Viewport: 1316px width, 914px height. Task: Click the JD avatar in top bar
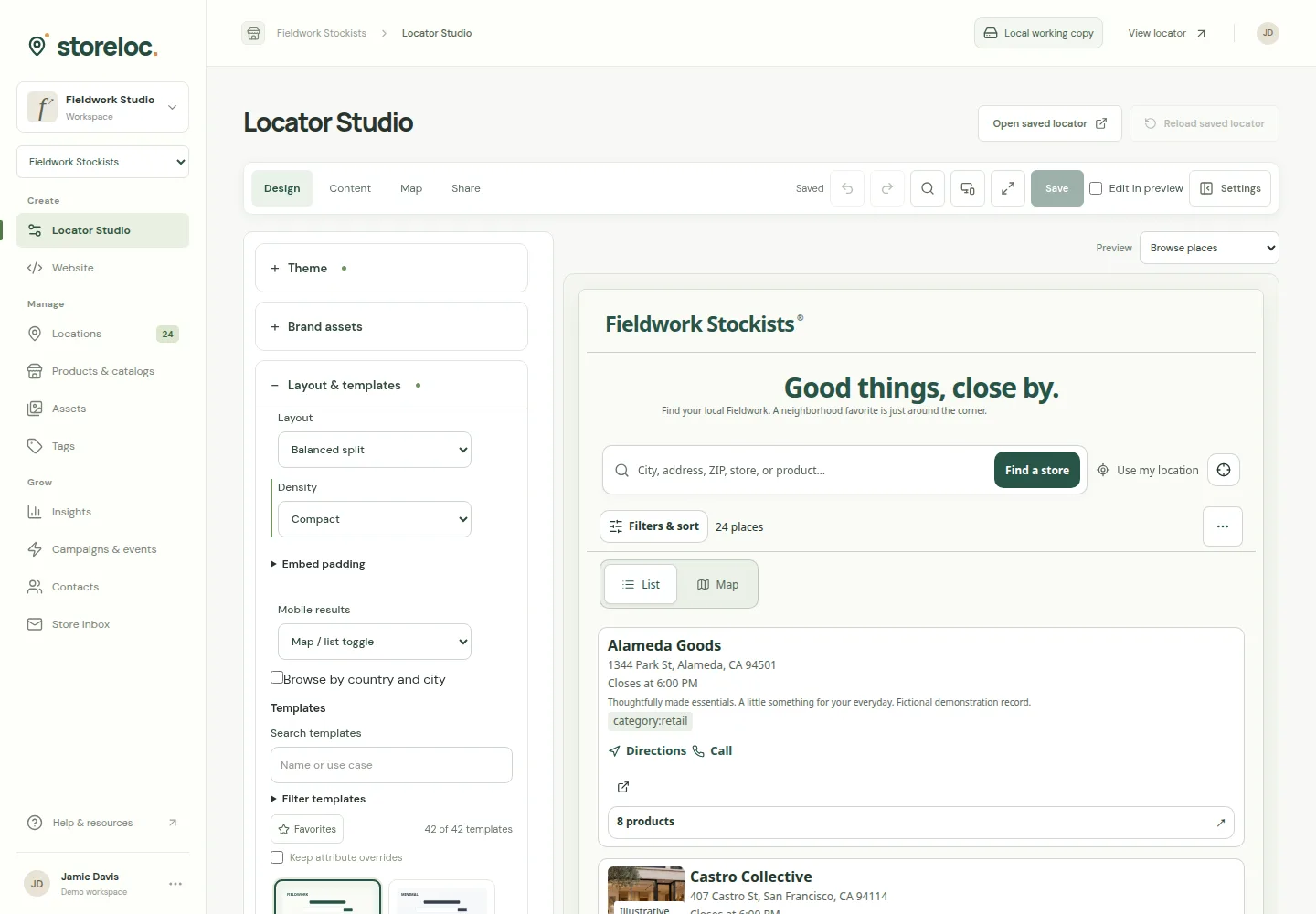tap(1268, 33)
